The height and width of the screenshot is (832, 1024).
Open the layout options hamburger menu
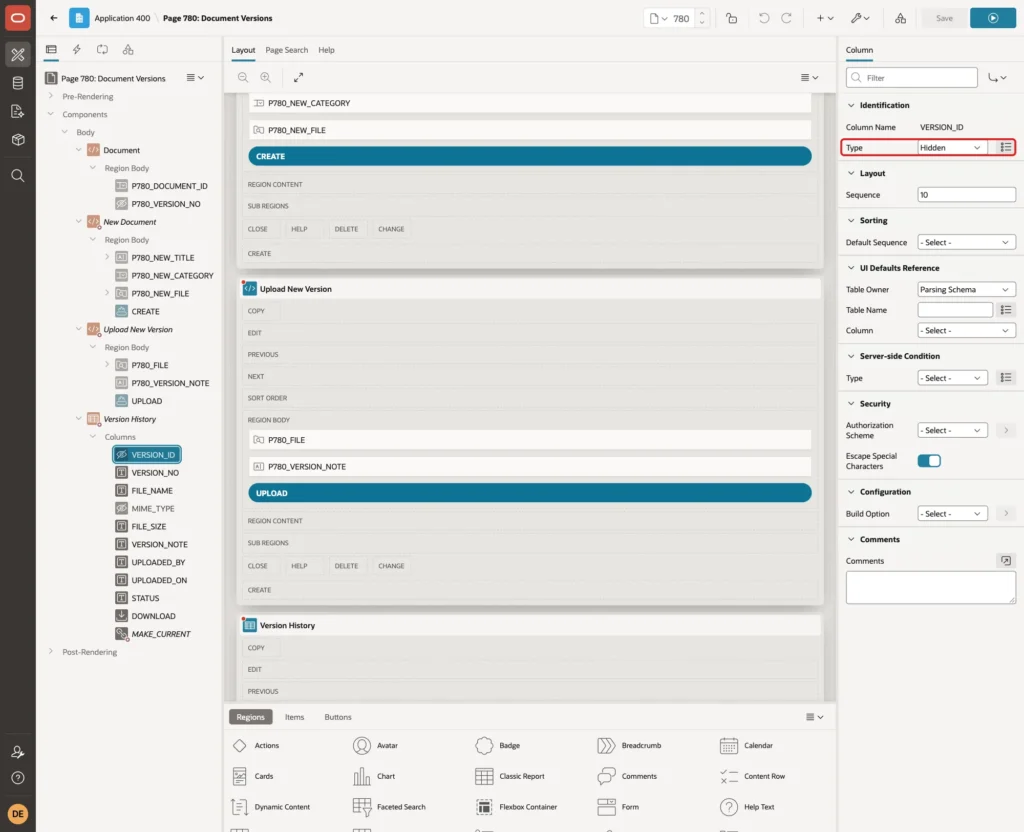pos(809,77)
